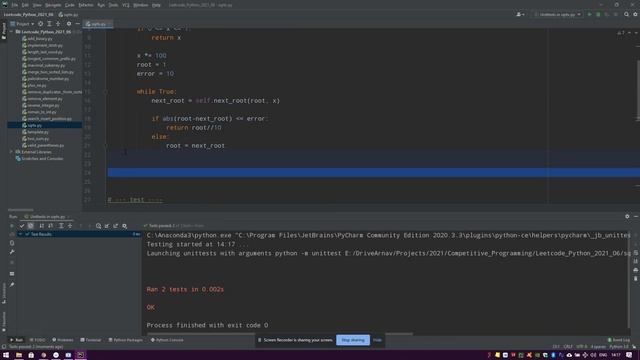
Task: Open the Problems tool window
Action: point(63,340)
